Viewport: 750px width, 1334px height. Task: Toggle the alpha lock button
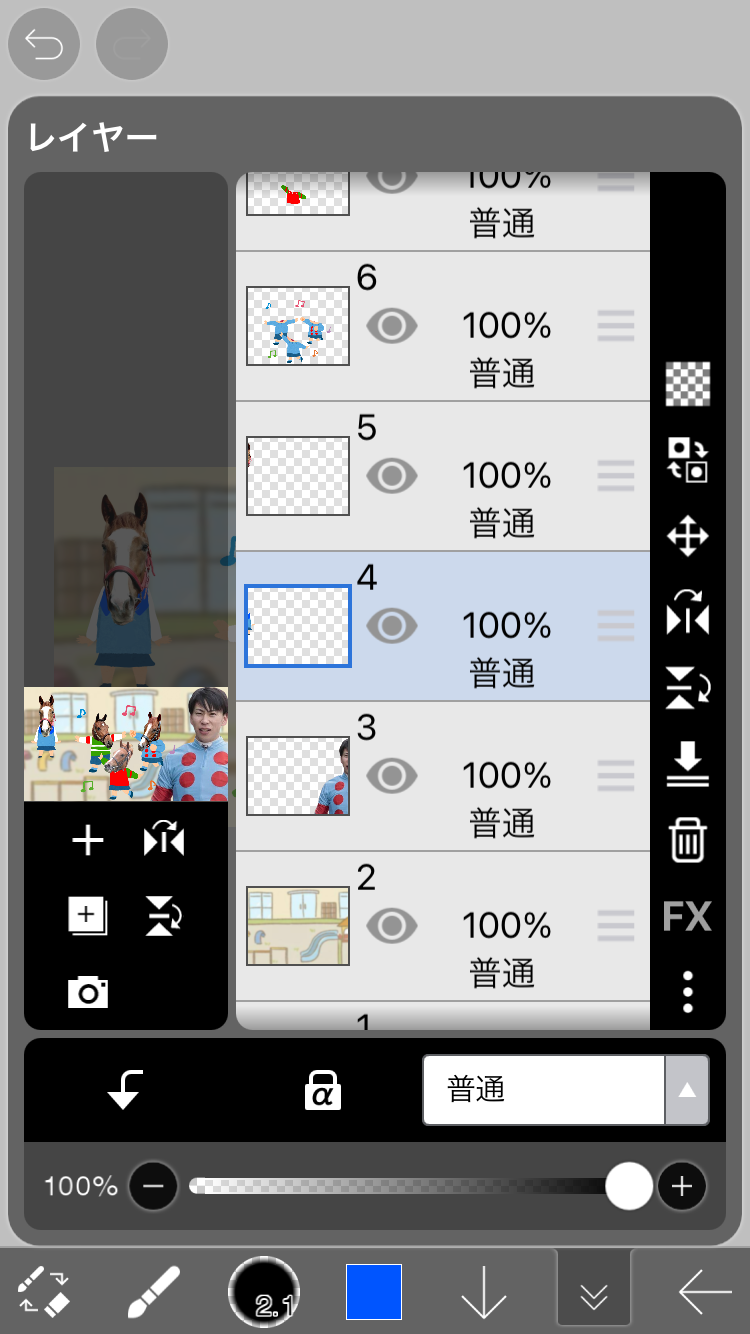(323, 1090)
